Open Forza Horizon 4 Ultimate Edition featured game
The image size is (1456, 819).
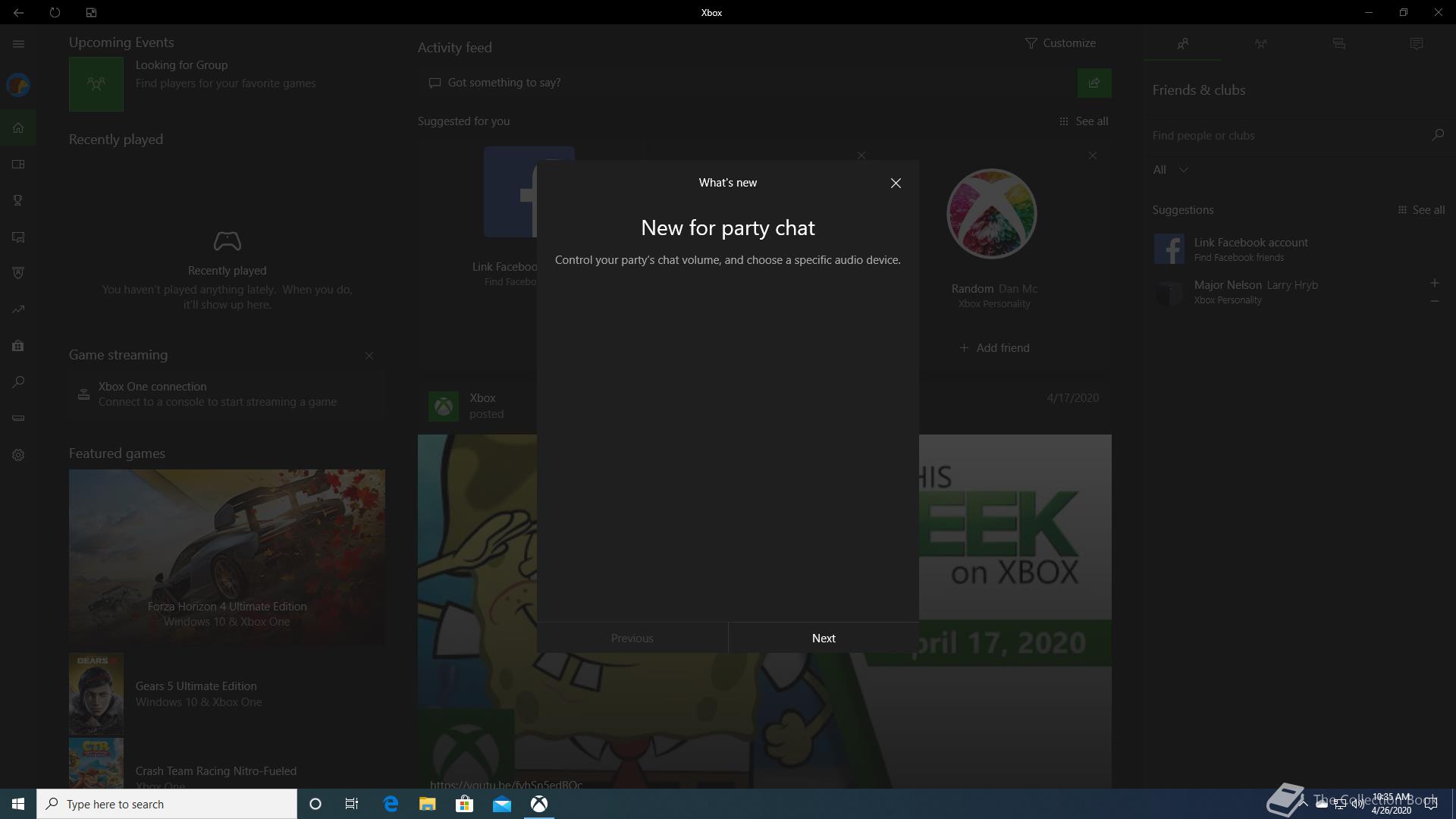coord(227,557)
